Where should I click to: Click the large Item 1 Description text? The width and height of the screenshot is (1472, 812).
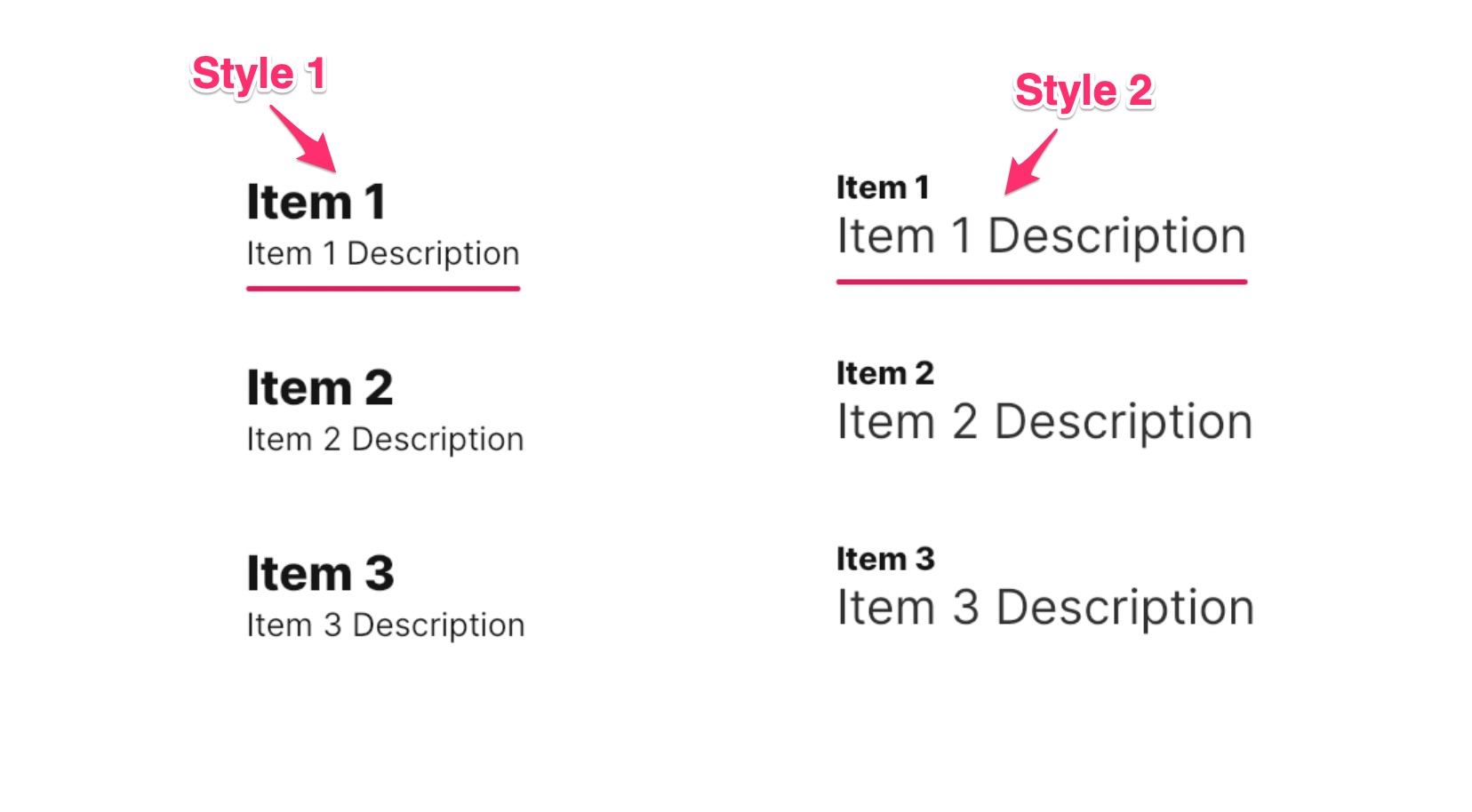click(1041, 237)
